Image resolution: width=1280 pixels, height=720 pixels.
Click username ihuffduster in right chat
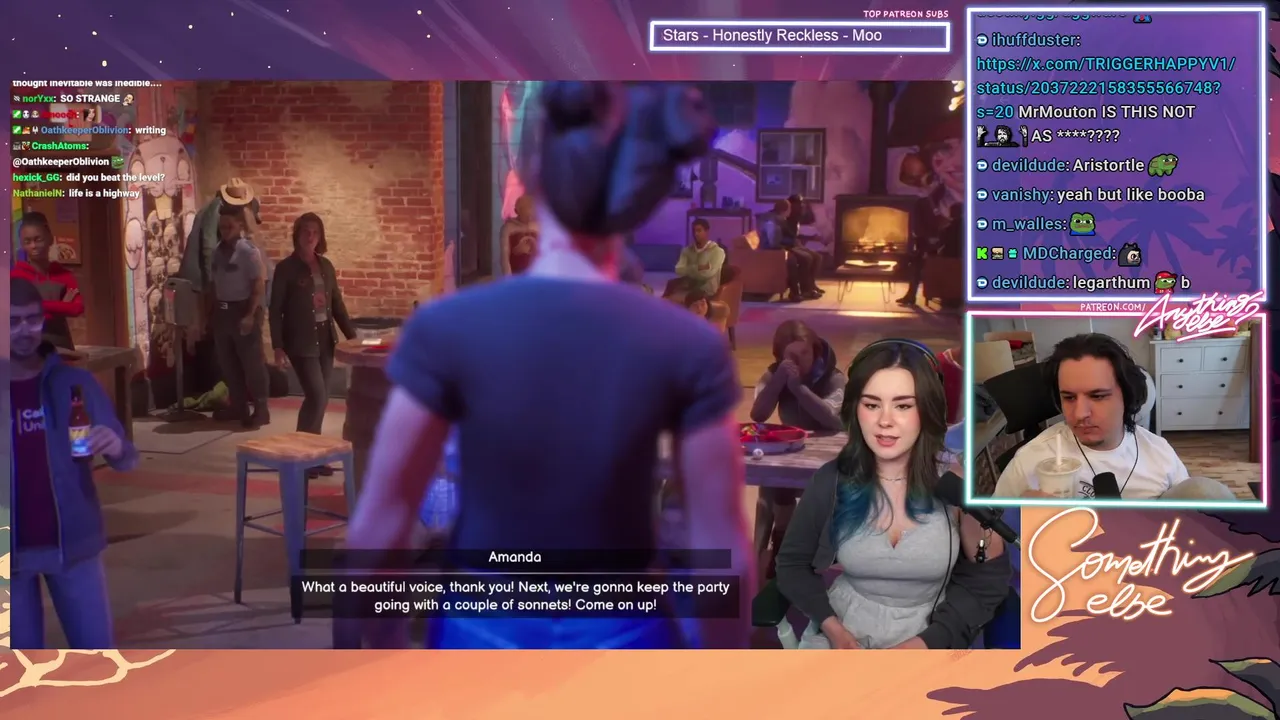[x=1036, y=40]
